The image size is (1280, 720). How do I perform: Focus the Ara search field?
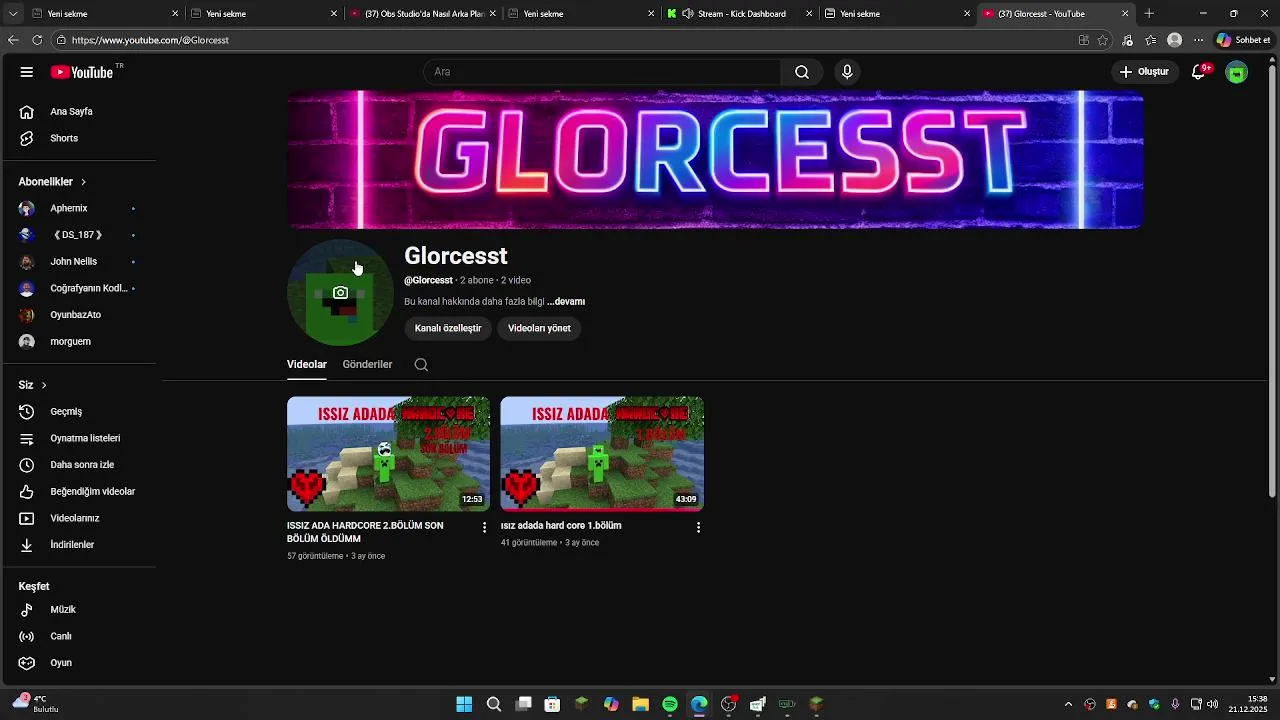click(602, 72)
